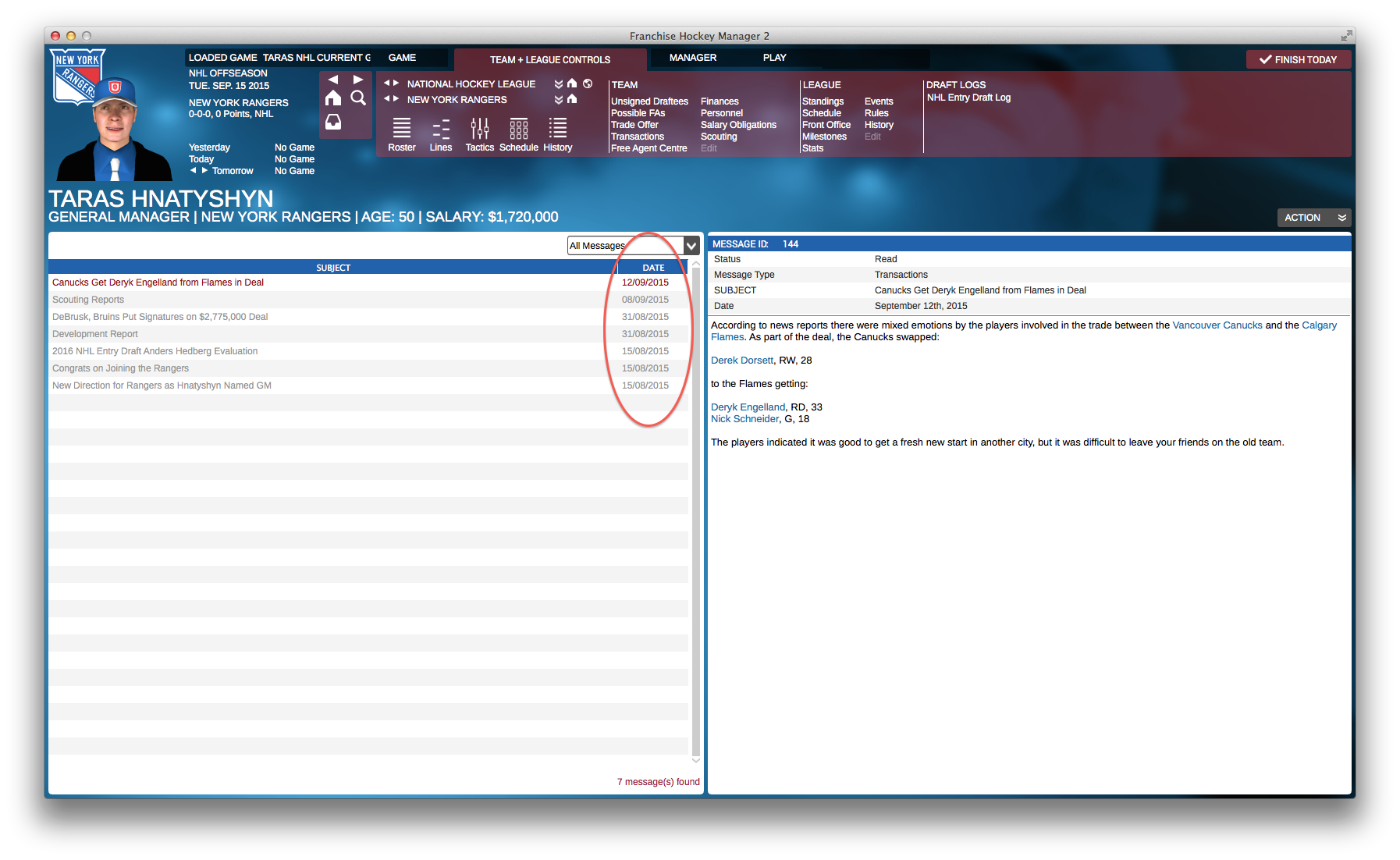This screenshot has width=1400, height=860.
Task: Switch to the PLAY tab
Action: pyautogui.click(x=774, y=58)
